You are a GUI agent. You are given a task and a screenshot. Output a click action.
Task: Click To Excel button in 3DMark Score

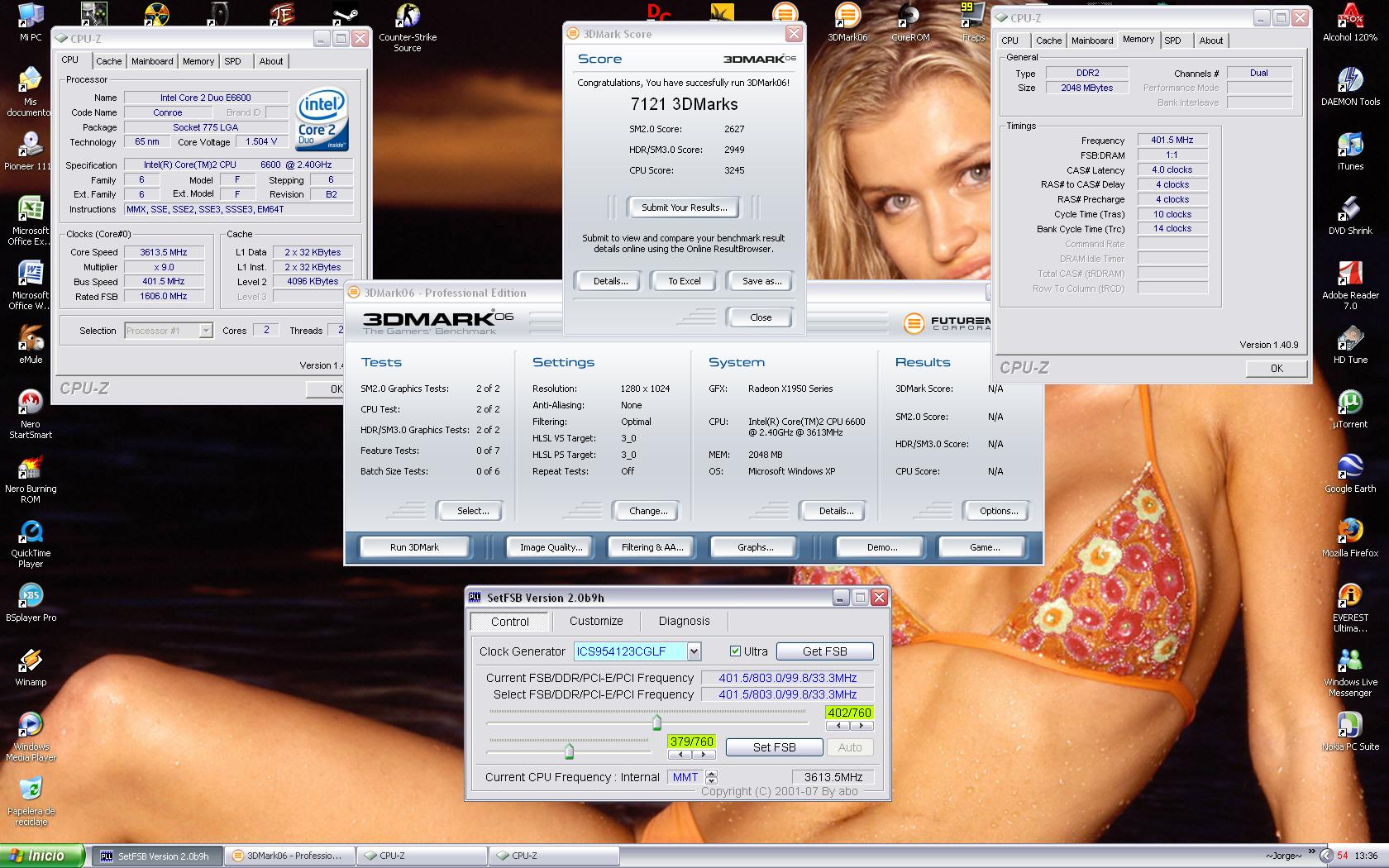tap(685, 281)
